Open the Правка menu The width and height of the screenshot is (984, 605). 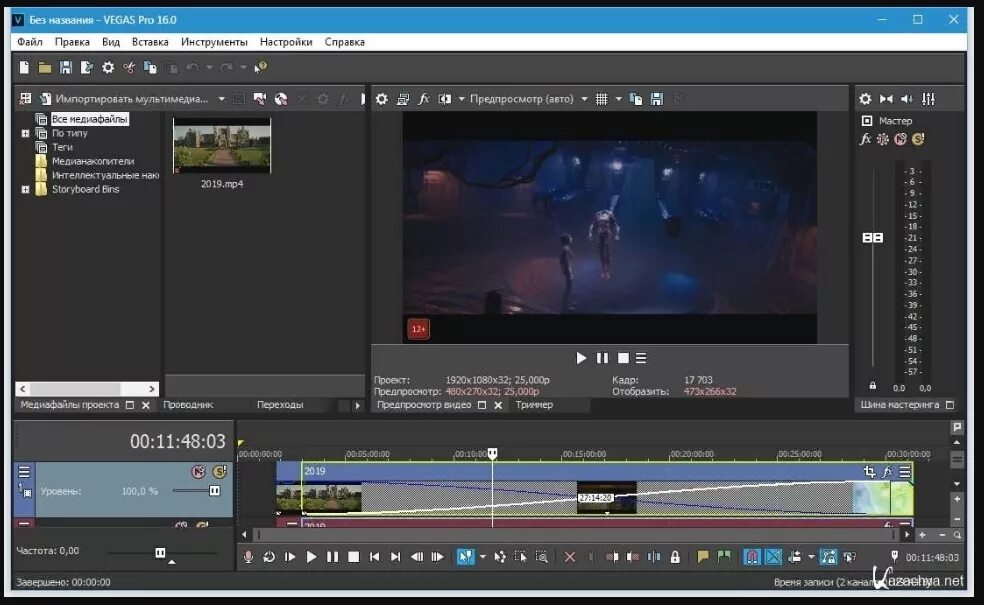[x=72, y=42]
